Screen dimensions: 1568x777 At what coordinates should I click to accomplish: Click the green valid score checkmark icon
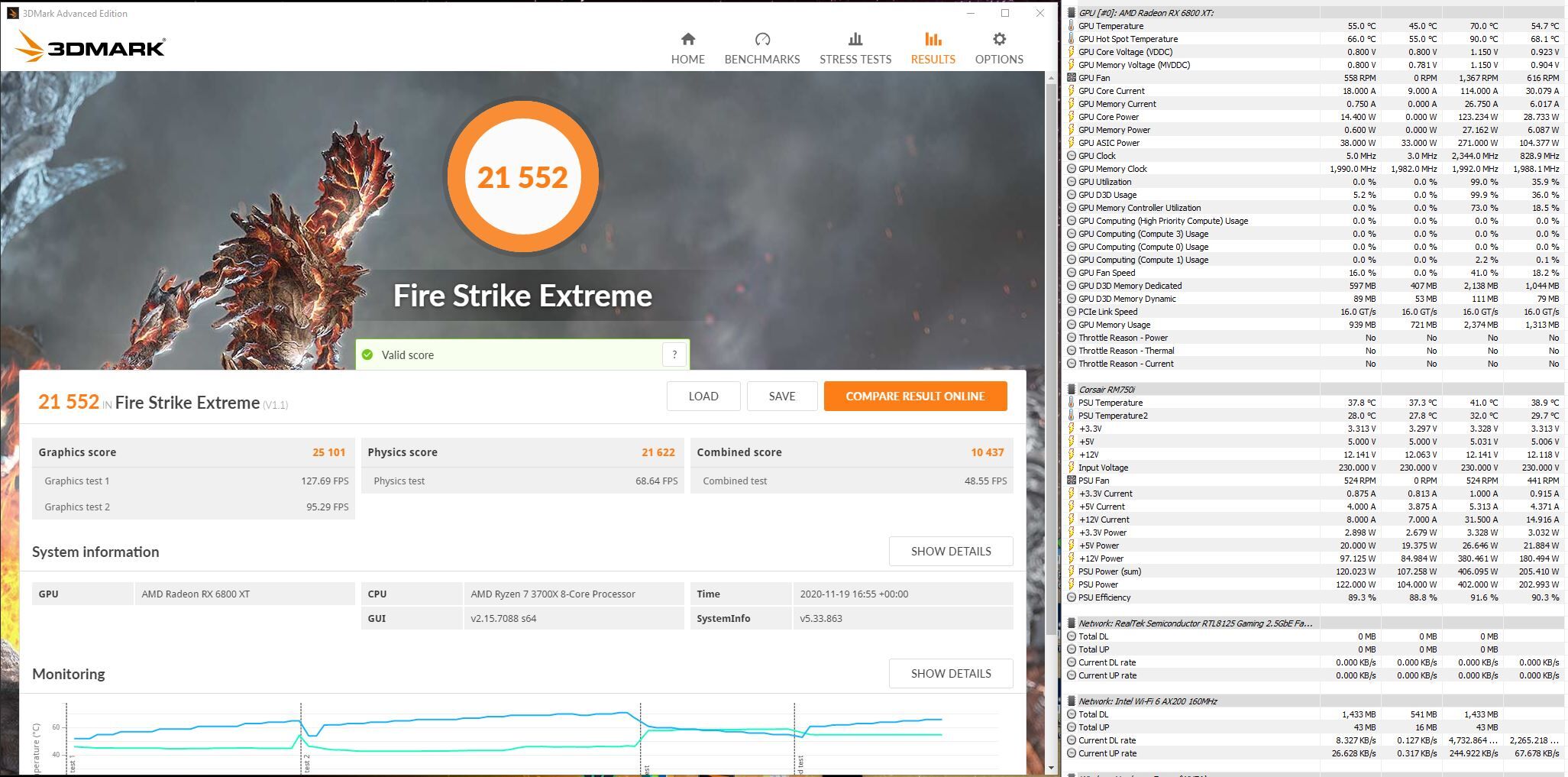367,355
